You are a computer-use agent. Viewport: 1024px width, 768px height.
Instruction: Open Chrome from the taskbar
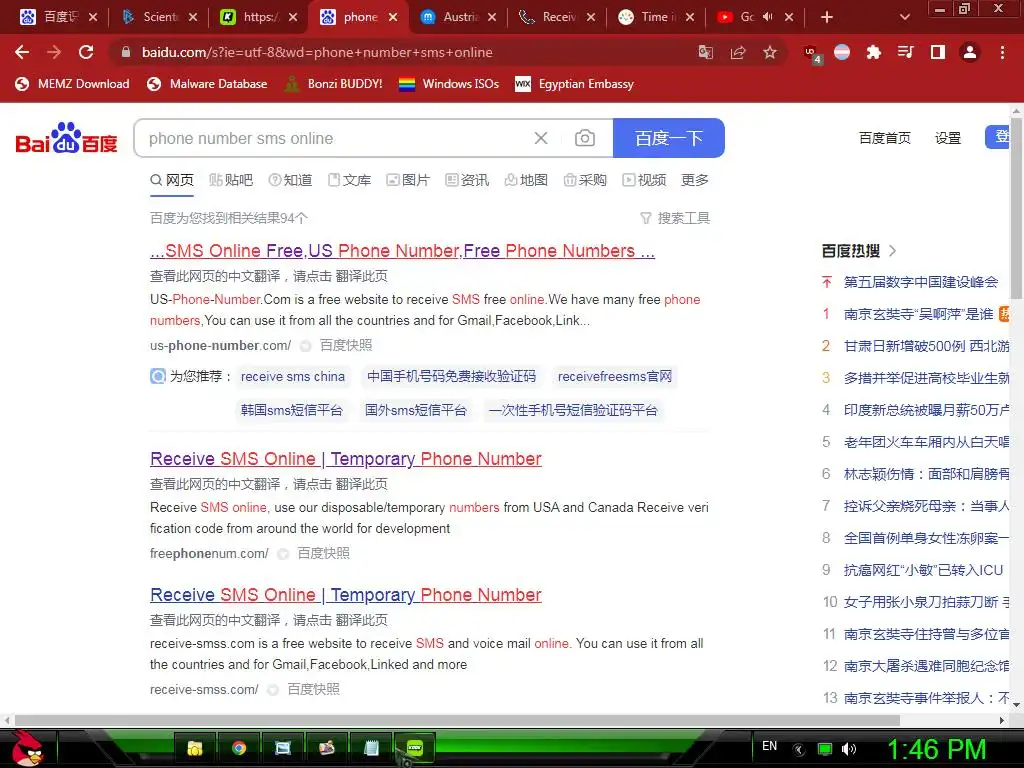click(238, 748)
